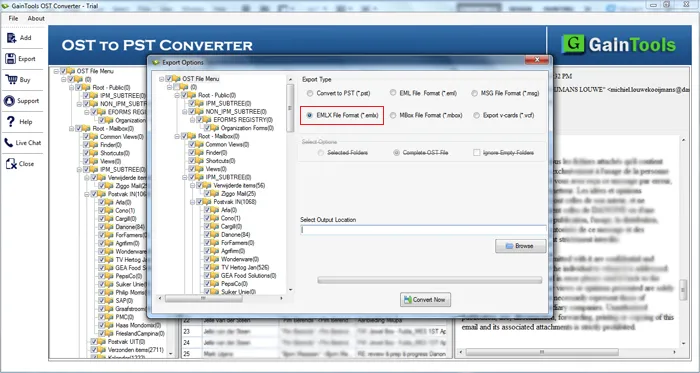Close the Export Options dialog

pyautogui.click(x=537, y=59)
